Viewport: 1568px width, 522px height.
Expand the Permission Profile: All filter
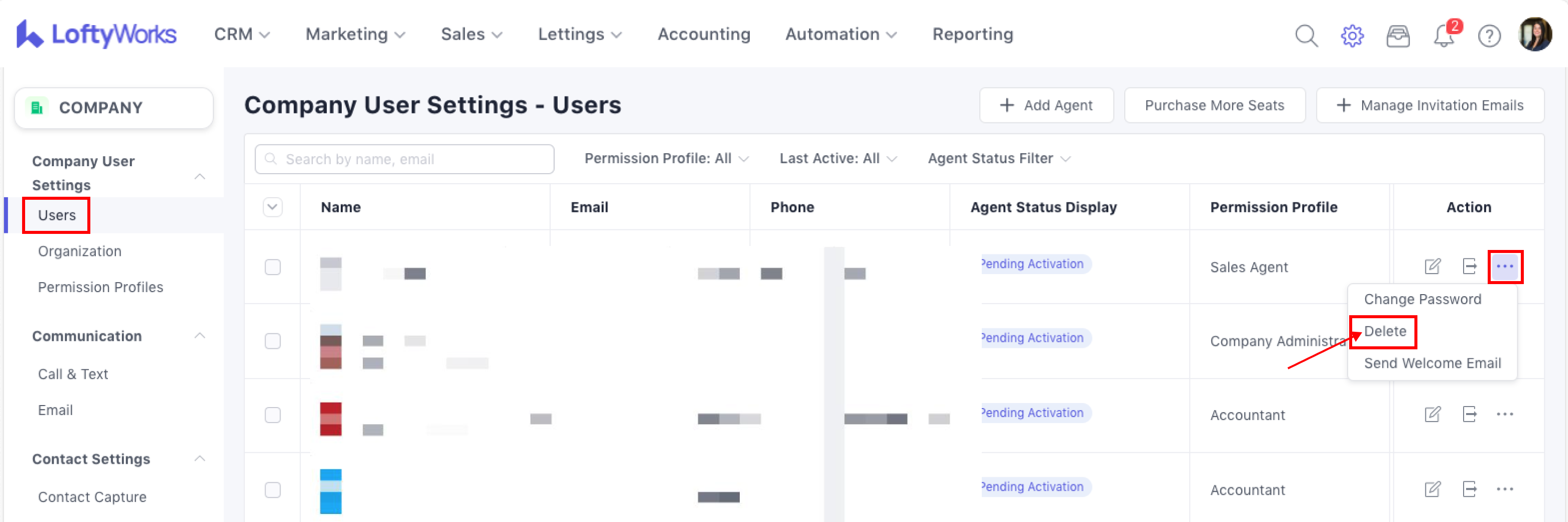click(666, 159)
